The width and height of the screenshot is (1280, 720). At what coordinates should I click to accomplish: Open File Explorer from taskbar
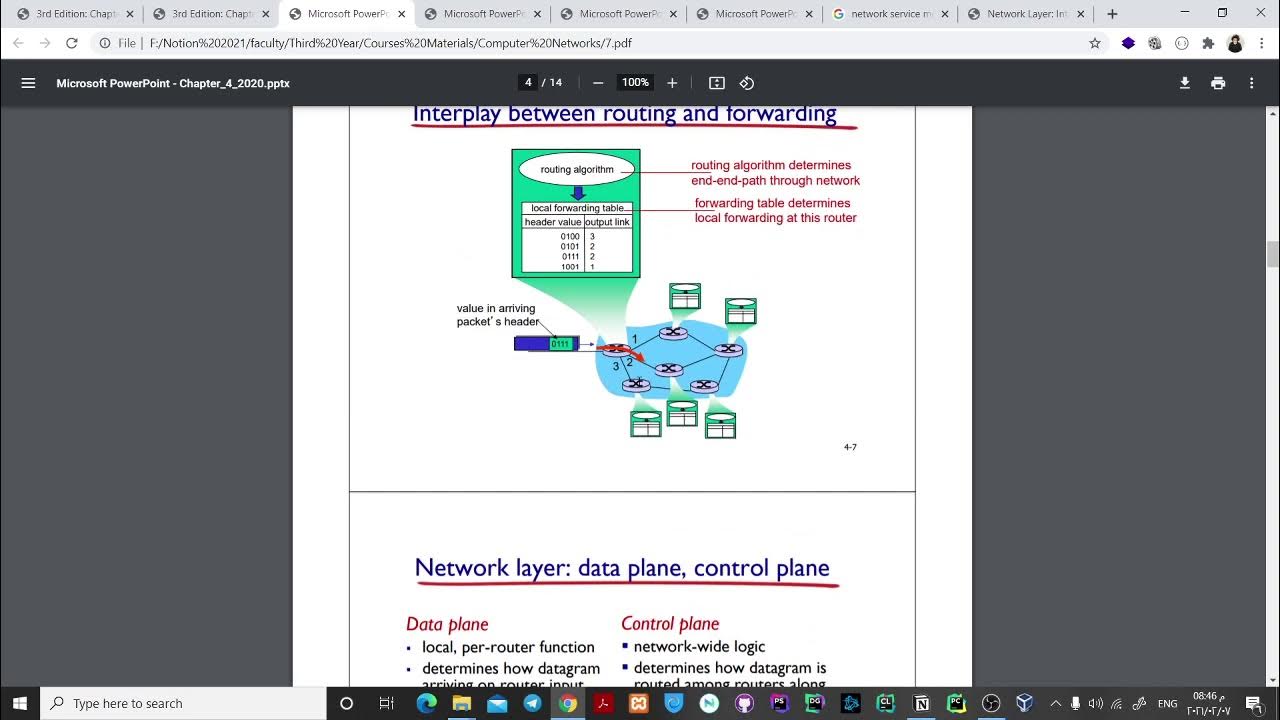click(461, 703)
